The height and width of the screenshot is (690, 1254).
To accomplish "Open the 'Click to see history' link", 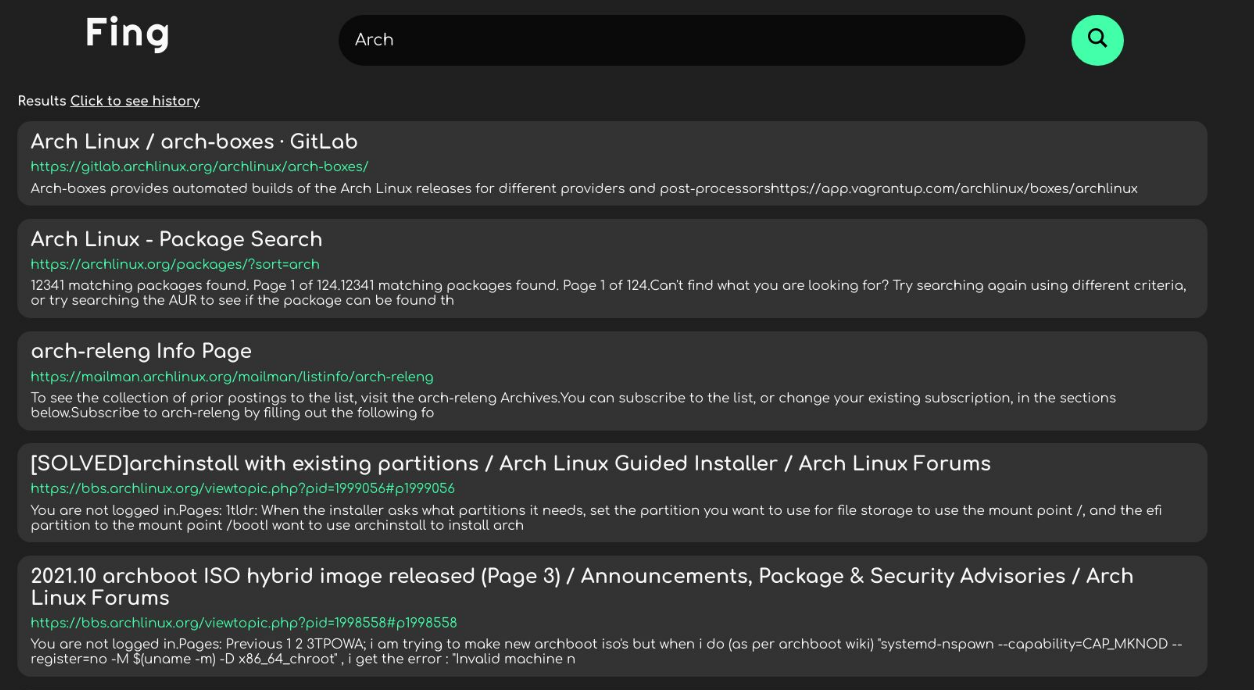I will click(x=134, y=100).
